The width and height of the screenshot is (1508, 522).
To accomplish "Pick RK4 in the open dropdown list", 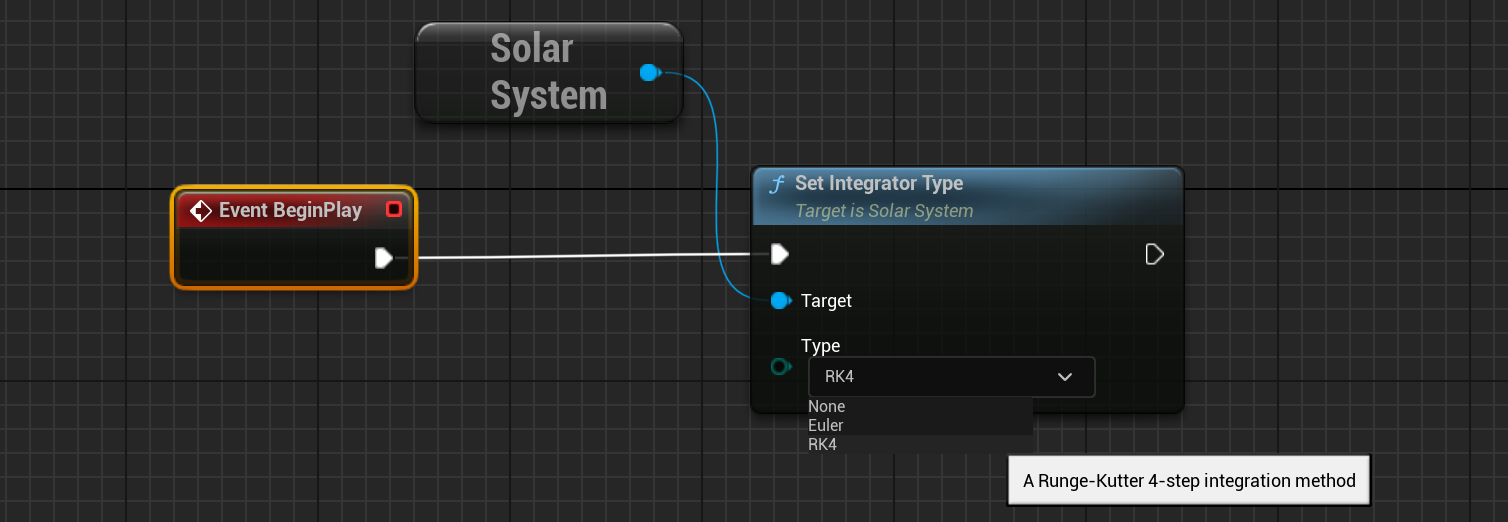I will click(x=823, y=445).
